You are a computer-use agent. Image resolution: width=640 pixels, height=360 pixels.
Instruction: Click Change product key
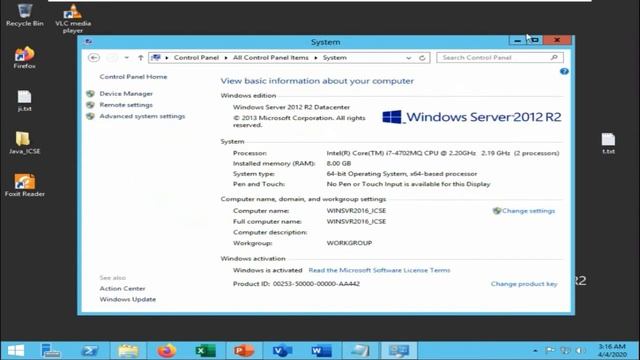[x=524, y=284]
